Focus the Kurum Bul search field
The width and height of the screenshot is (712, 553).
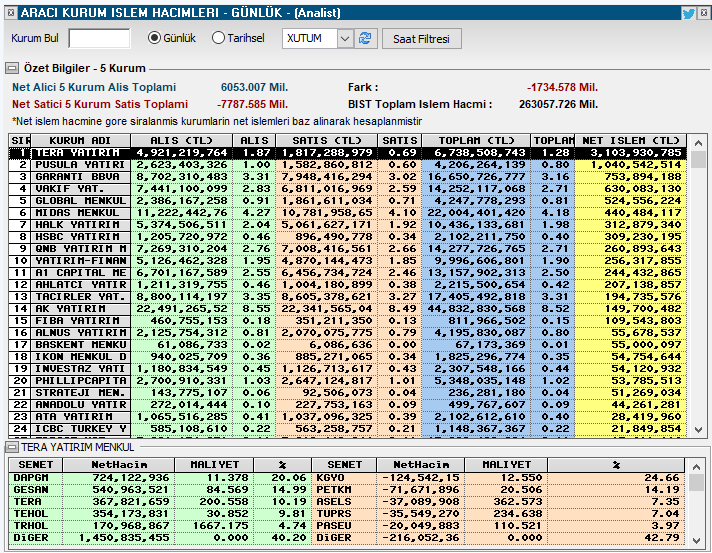pyautogui.click(x=99, y=39)
